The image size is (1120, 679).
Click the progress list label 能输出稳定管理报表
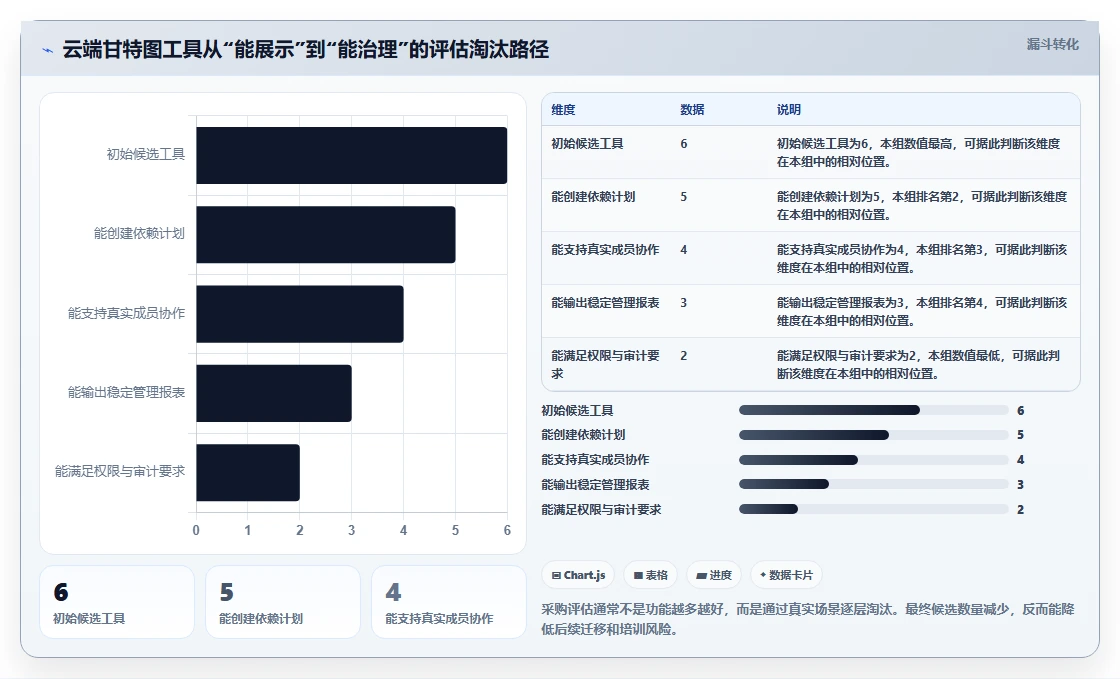point(595,485)
